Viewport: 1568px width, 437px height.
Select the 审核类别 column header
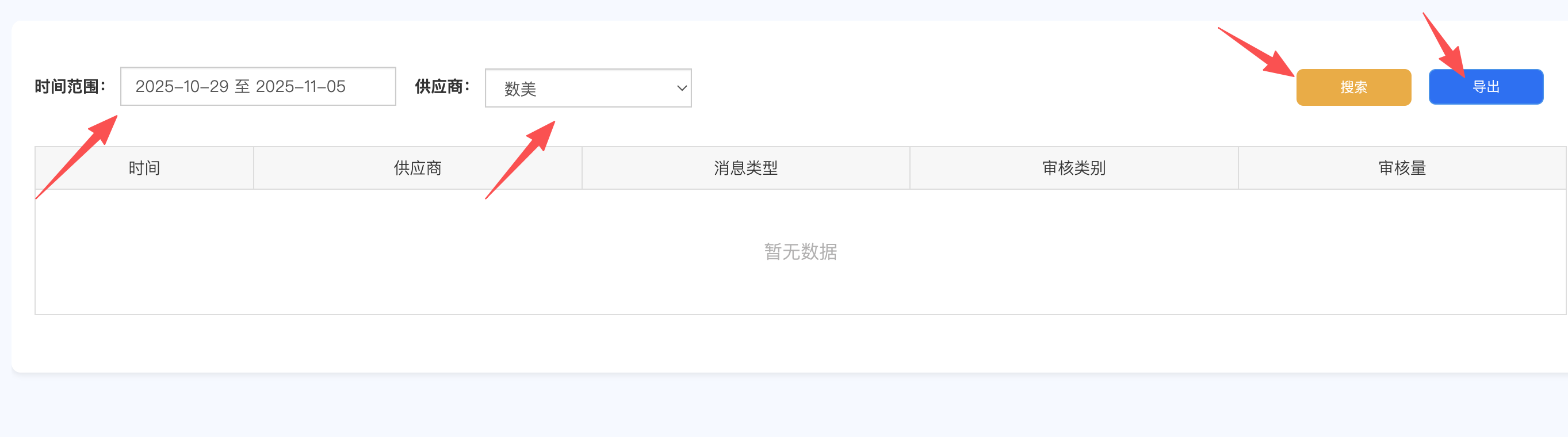[1074, 168]
